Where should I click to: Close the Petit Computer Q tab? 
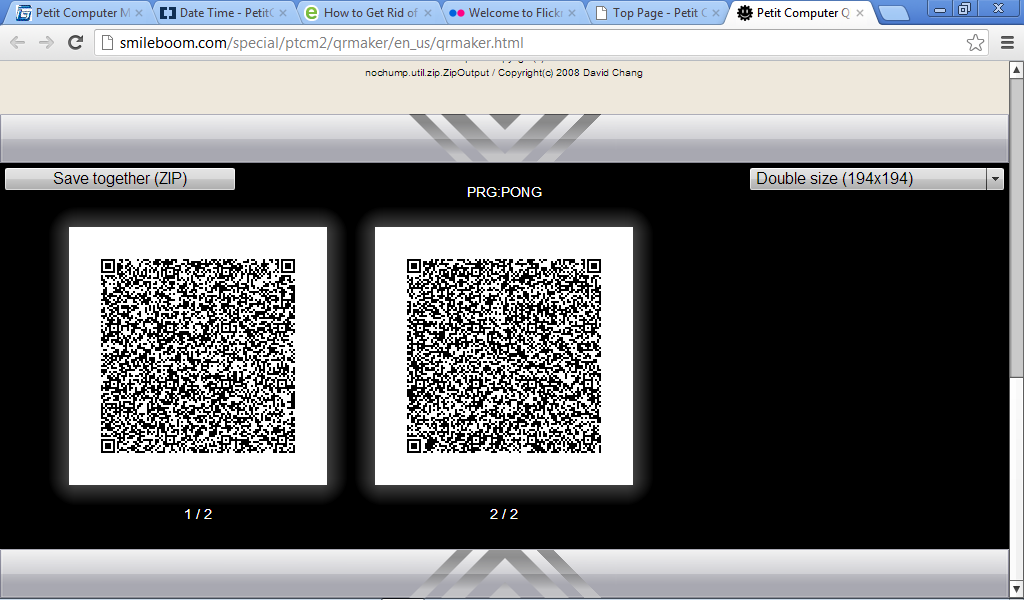click(x=860, y=13)
